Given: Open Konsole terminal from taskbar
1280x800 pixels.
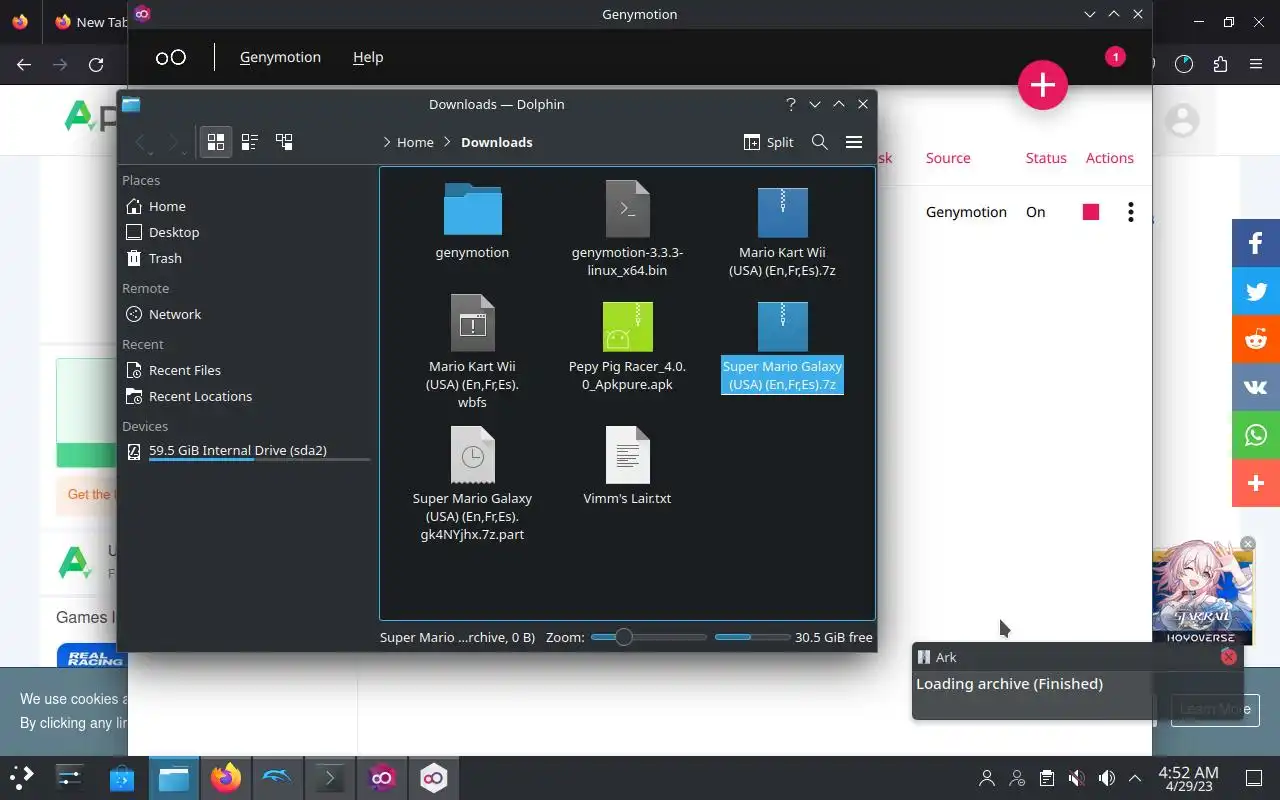Looking at the screenshot, I should (329, 777).
